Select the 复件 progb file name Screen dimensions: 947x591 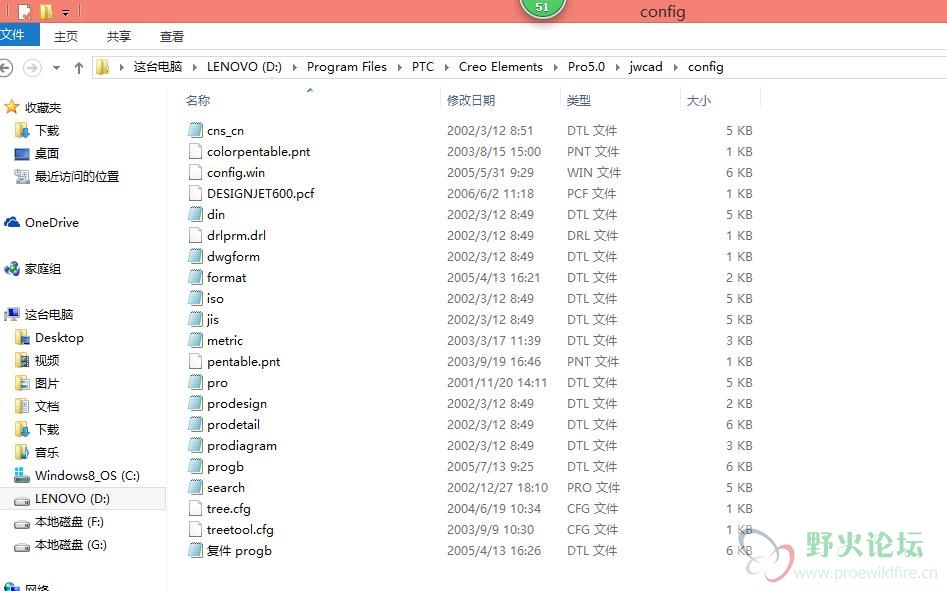click(239, 551)
